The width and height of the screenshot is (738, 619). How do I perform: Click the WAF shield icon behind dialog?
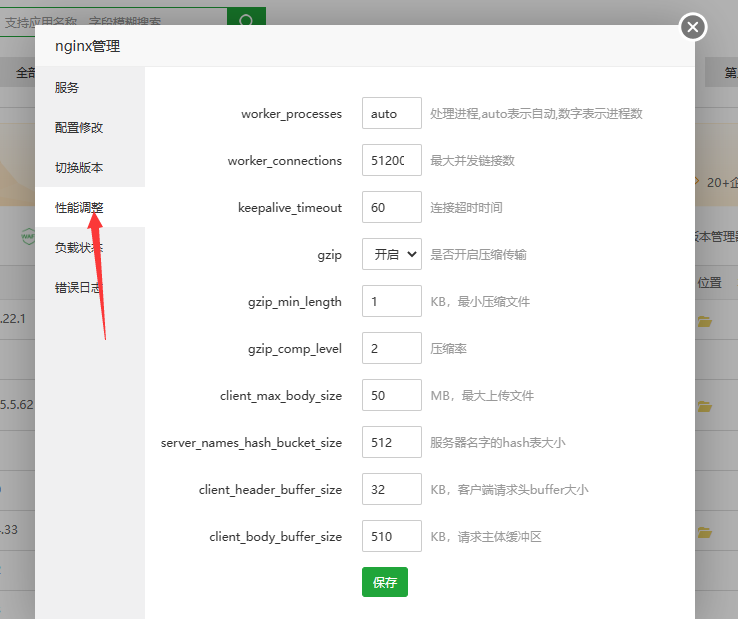point(28,236)
